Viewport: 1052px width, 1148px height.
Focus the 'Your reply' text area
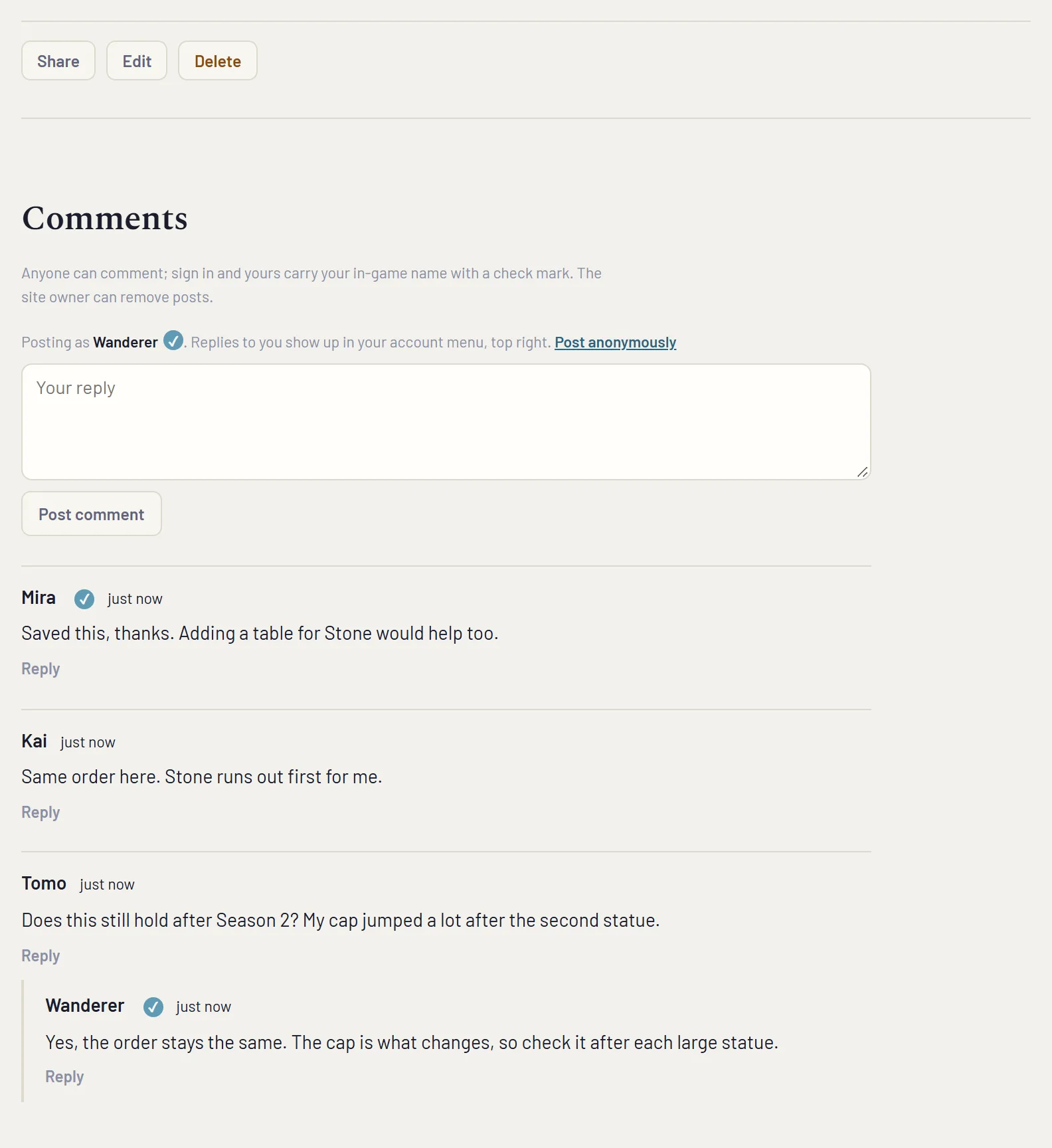point(446,422)
